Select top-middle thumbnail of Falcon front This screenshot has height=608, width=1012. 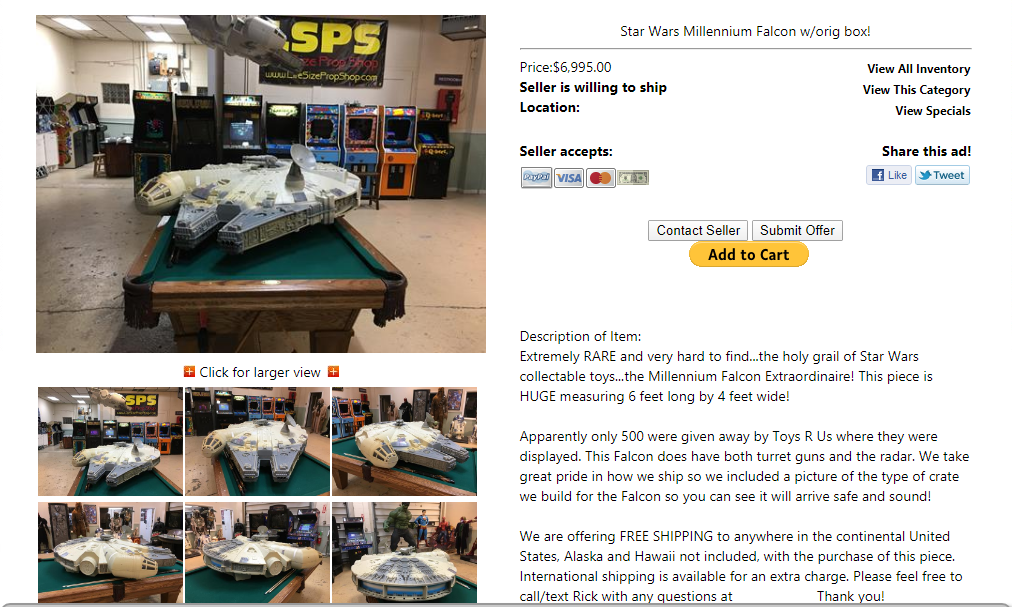258,441
